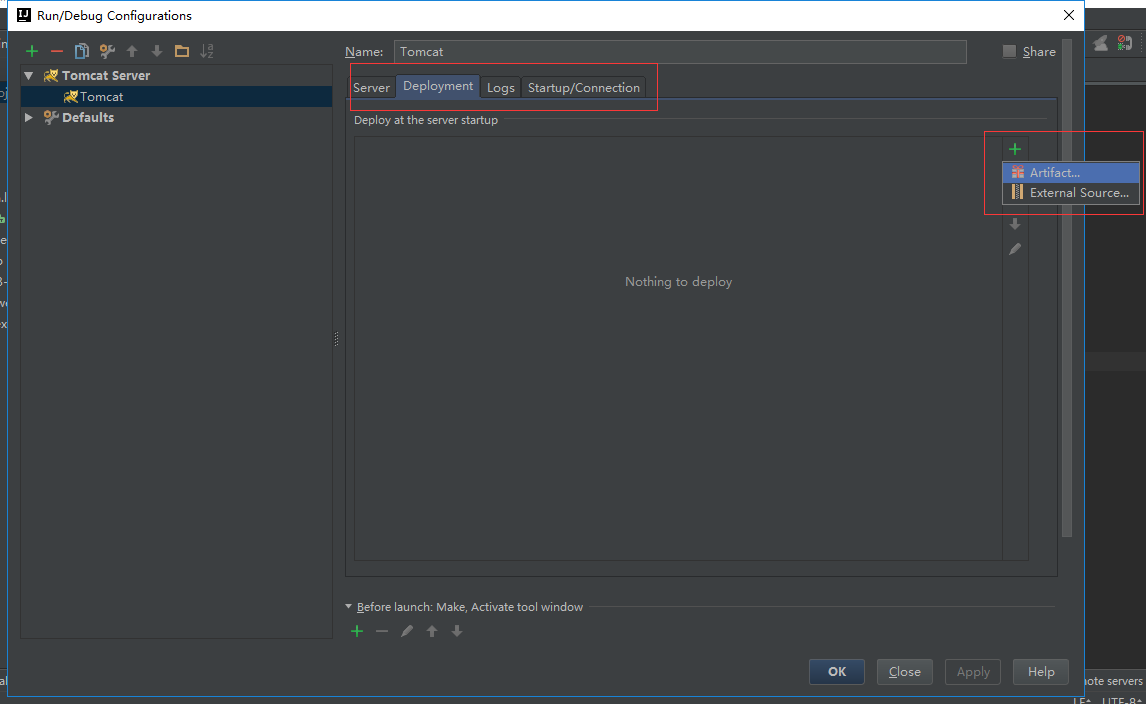This screenshot has height=704, width=1146.
Task: Add a new run configuration with the plus icon
Action: 32,51
